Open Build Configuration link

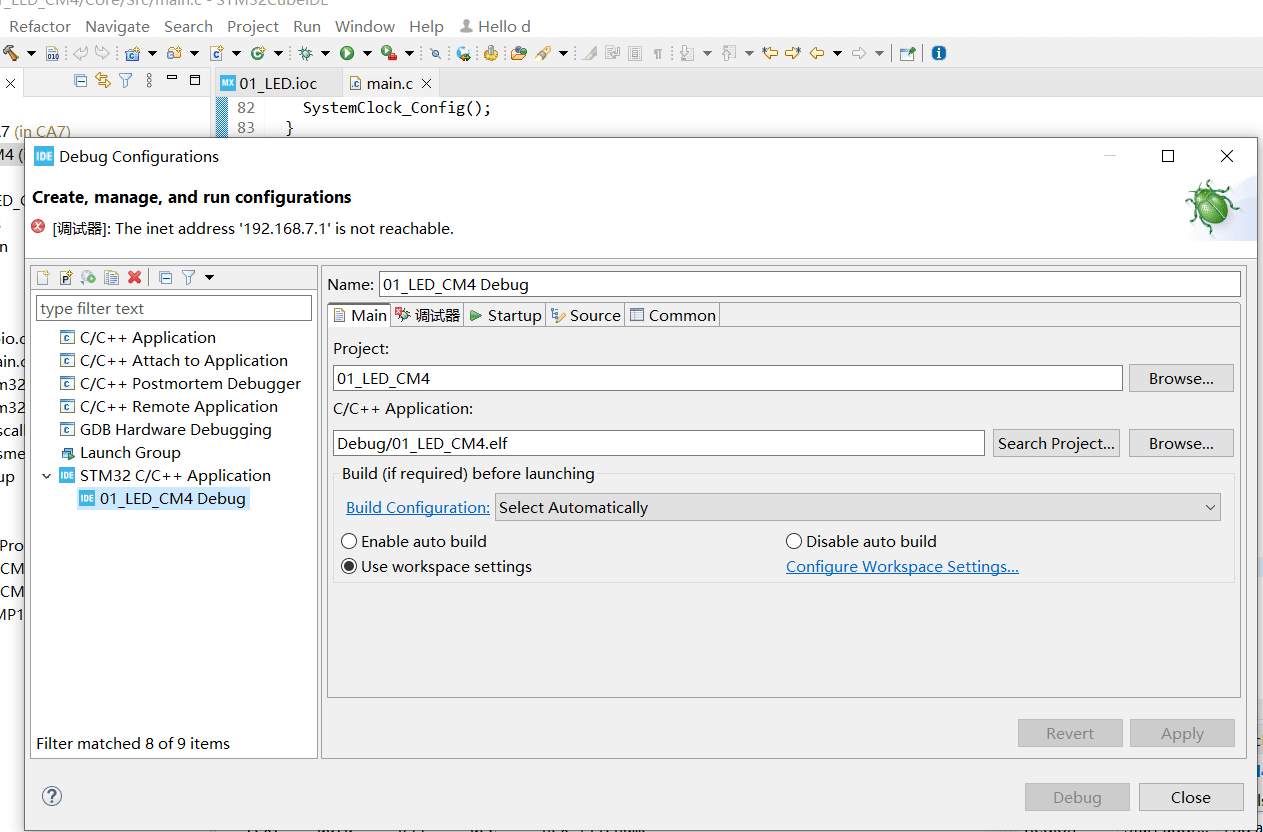(418, 507)
